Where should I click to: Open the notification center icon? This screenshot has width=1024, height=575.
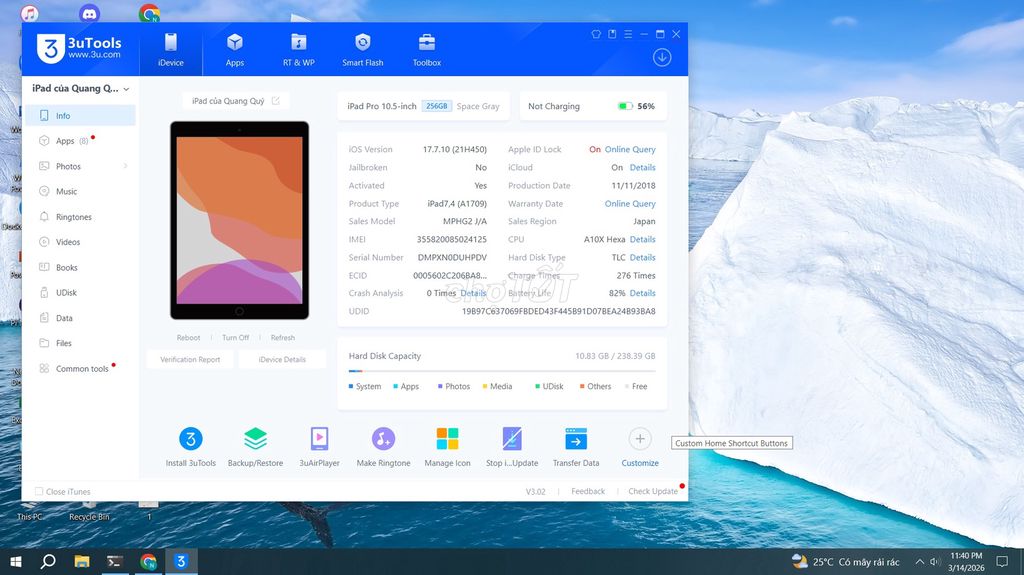click(x=1002, y=561)
